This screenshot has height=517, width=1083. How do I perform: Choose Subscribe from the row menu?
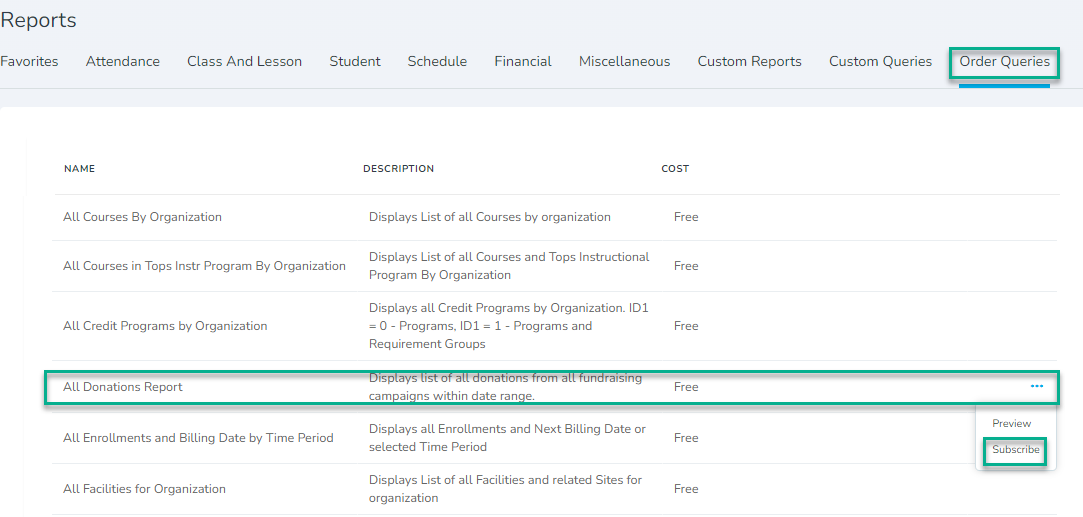coord(1015,450)
